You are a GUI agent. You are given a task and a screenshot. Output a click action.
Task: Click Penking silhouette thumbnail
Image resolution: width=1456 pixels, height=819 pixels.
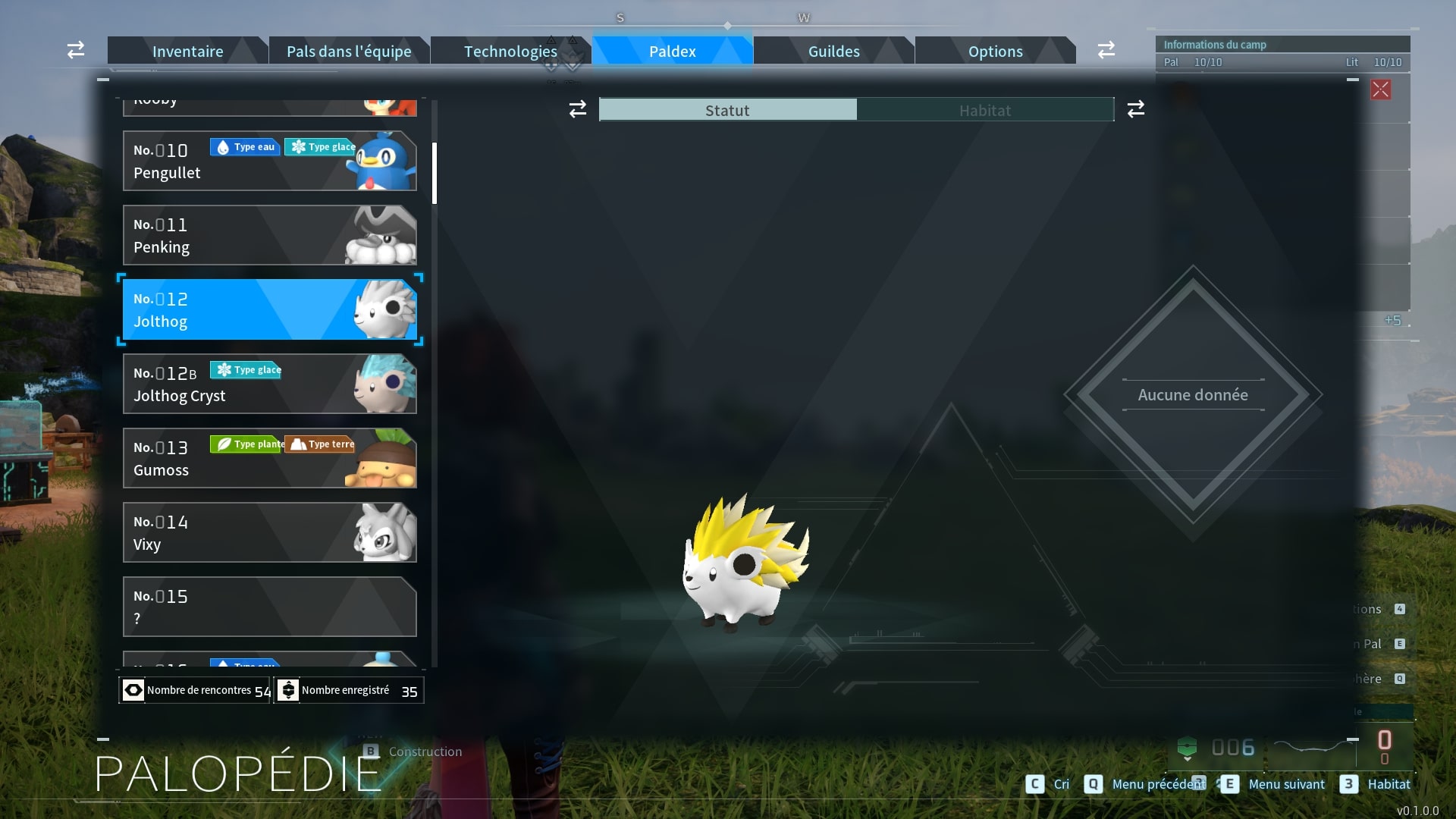pos(381,235)
